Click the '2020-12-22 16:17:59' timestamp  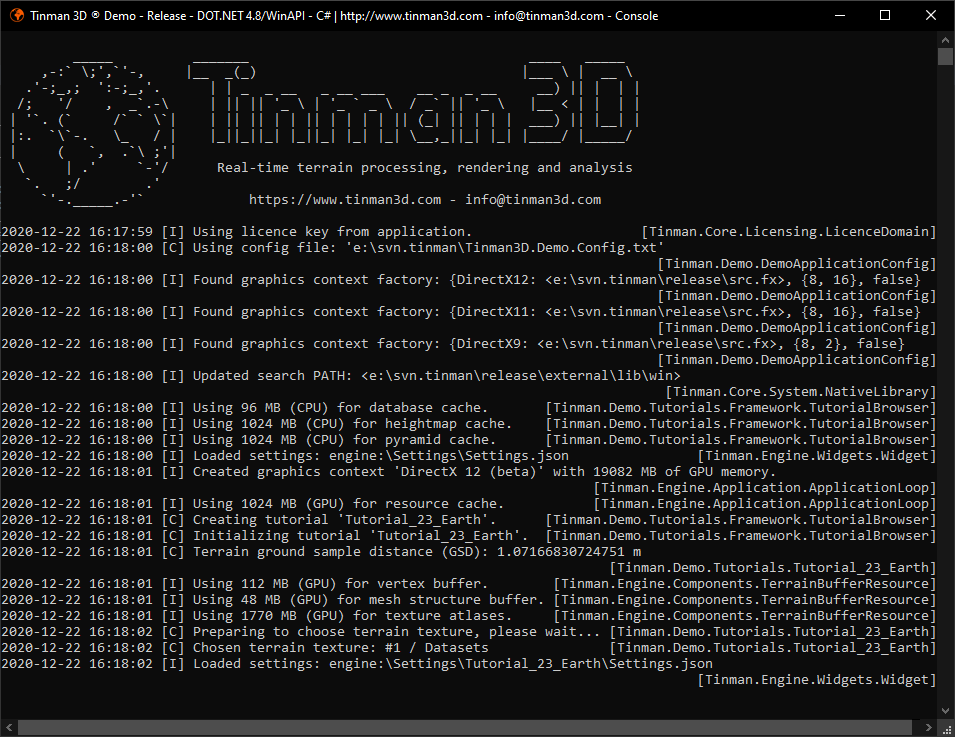77,232
